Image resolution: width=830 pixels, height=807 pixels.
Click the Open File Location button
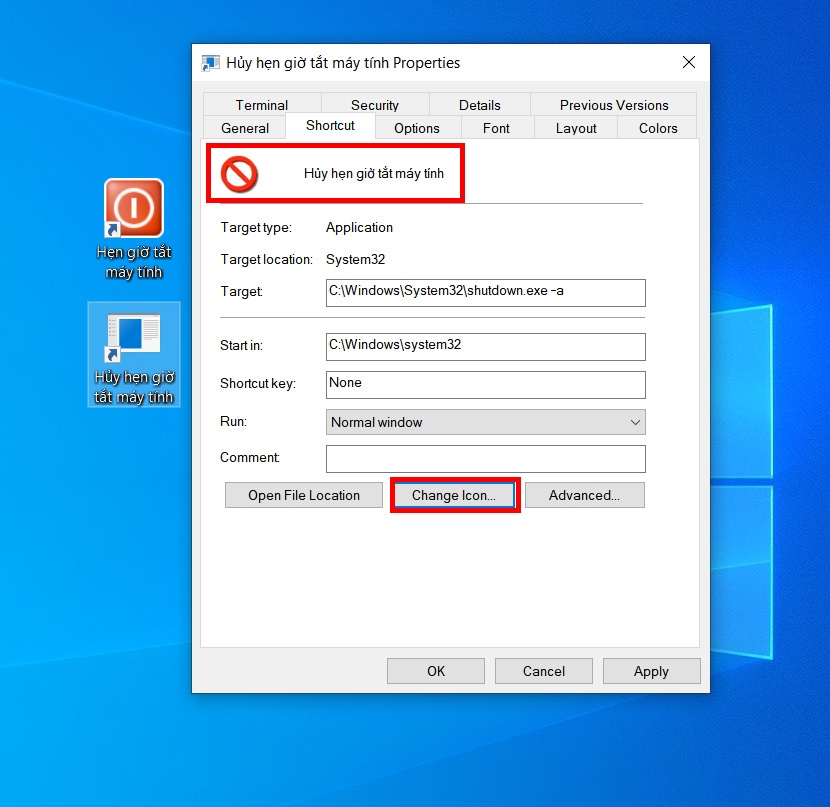304,495
